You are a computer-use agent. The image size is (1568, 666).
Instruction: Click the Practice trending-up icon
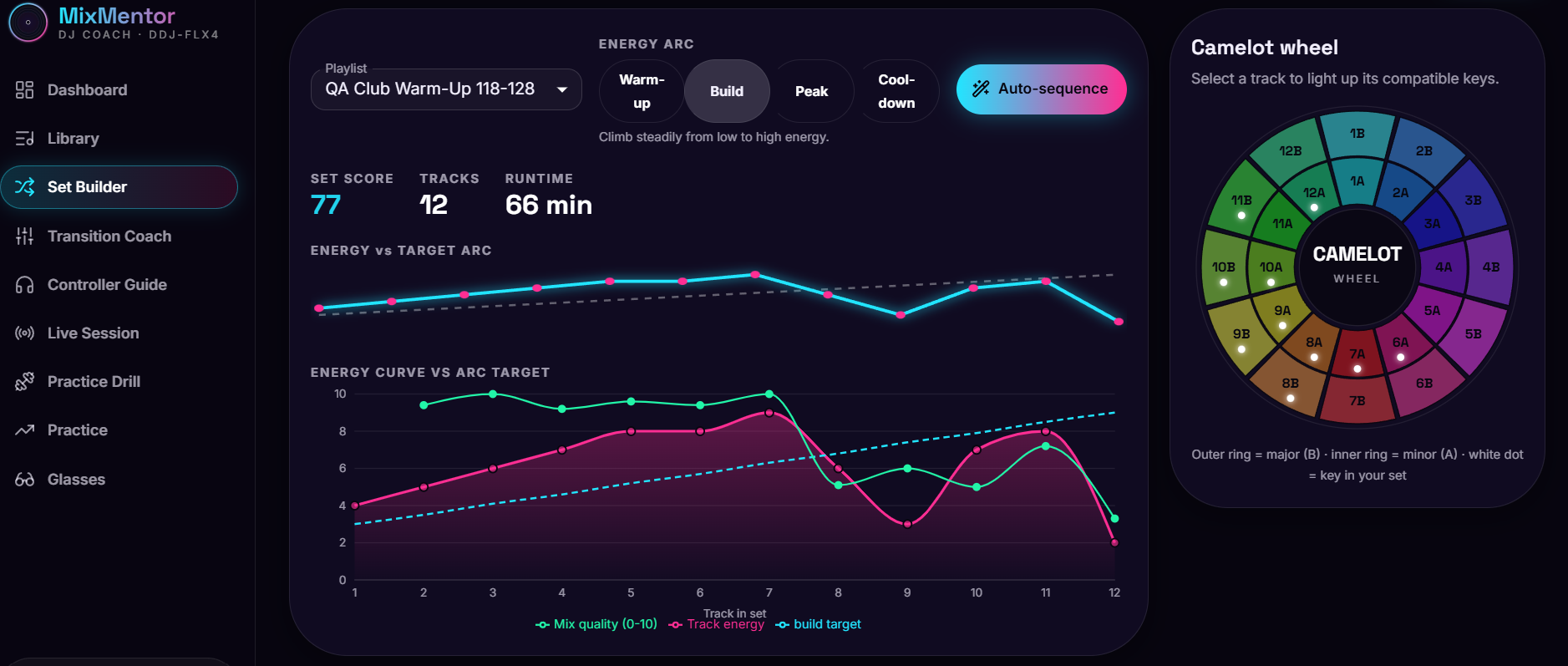[24, 430]
